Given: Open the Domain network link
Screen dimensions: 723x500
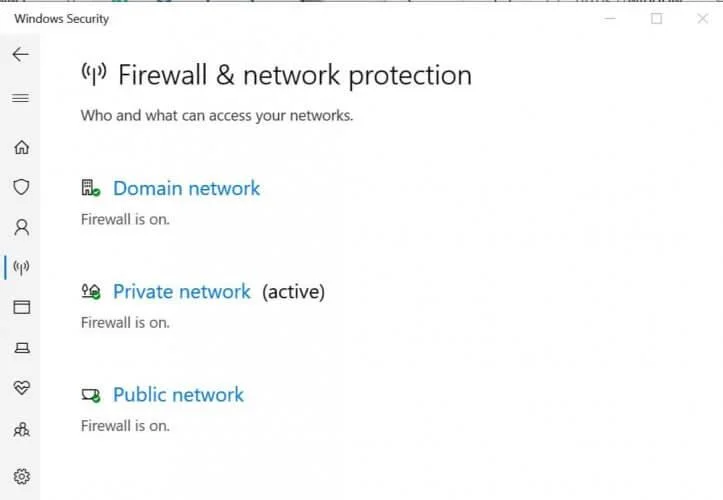Looking at the screenshot, I should [186, 188].
